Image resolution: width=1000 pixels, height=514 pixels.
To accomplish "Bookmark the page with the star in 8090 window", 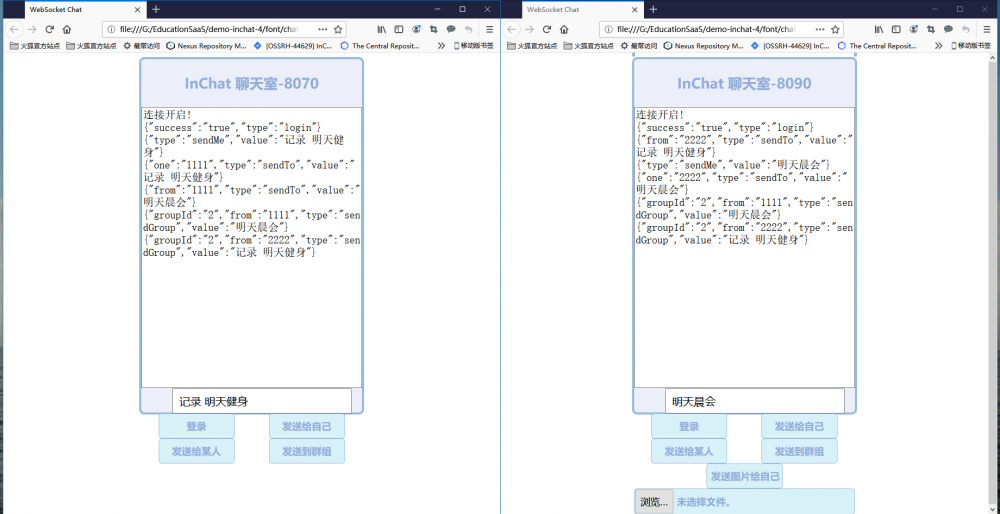I will tap(835, 29).
